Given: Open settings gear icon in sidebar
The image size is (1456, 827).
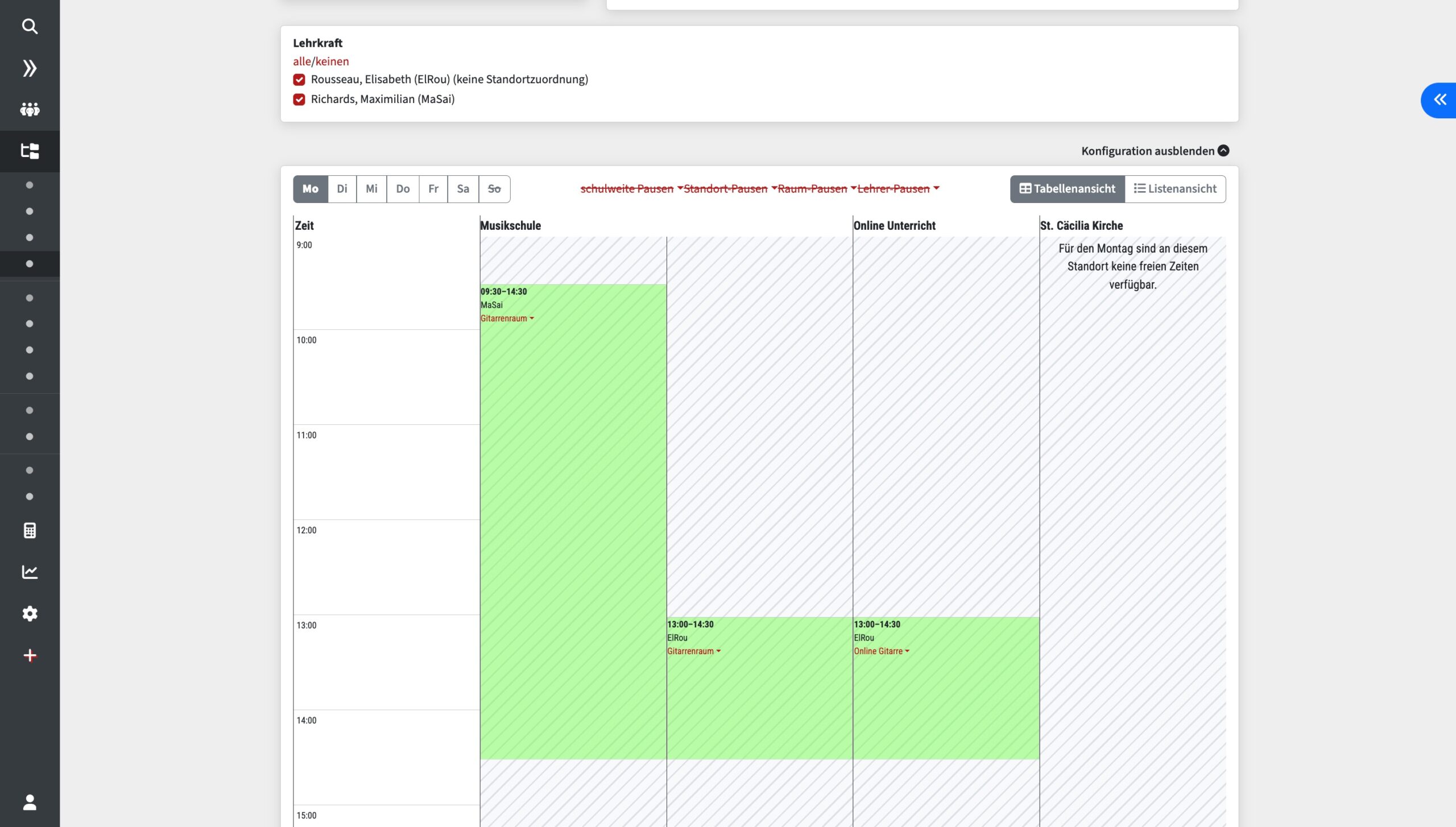Looking at the screenshot, I should coord(30,613).
